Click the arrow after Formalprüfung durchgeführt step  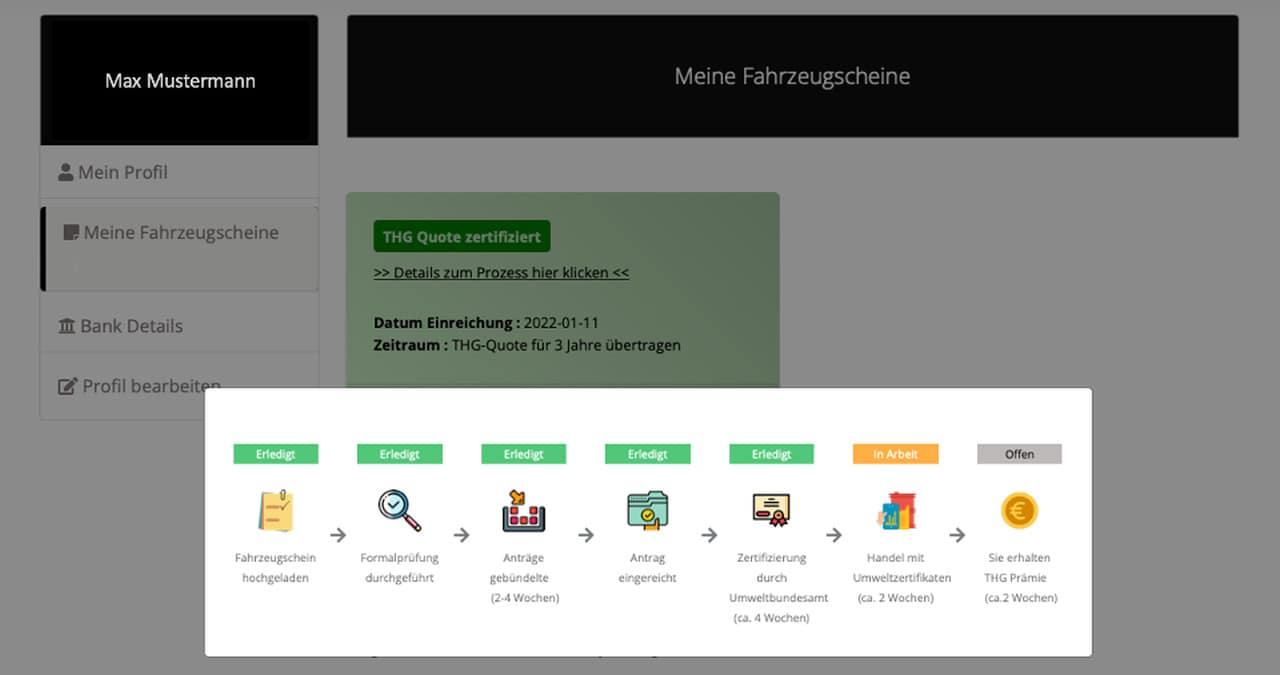462,535
